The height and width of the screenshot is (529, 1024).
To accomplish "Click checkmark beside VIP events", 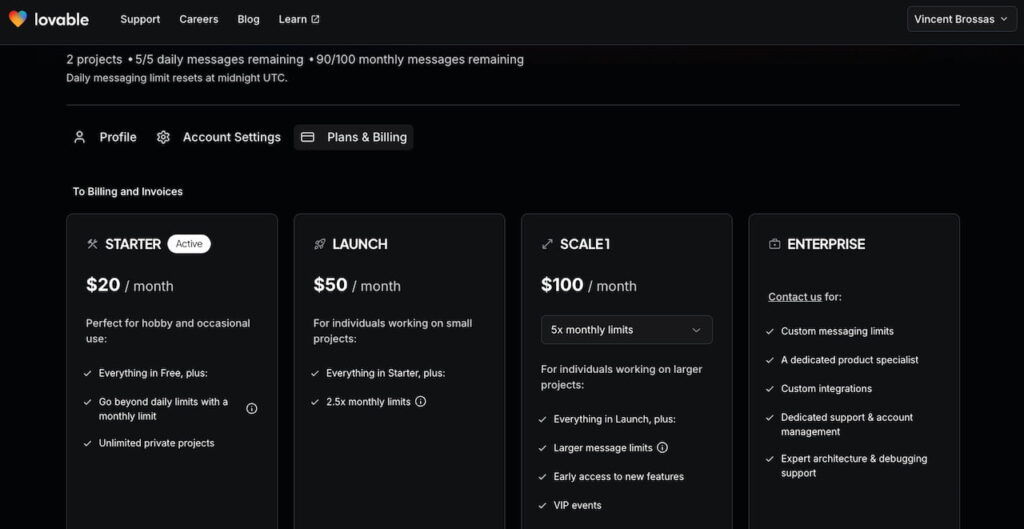I will coord(542,505).
